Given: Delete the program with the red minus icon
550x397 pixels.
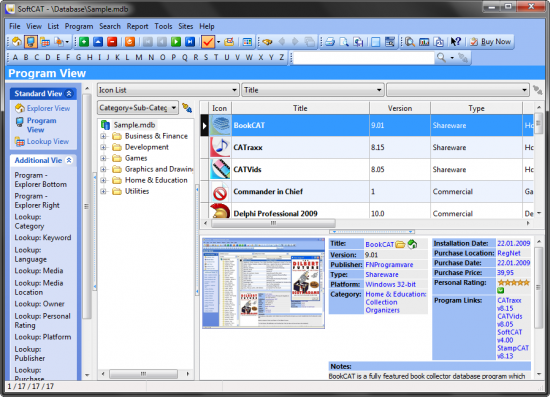Looking at the screenshot, I should (x=112, y=42).
